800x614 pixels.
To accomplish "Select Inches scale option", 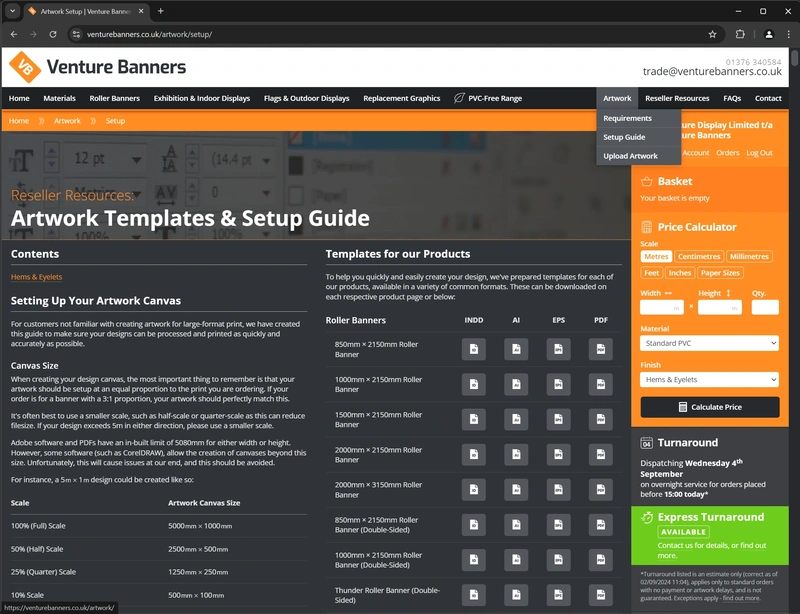I will [x=680, y=273].
